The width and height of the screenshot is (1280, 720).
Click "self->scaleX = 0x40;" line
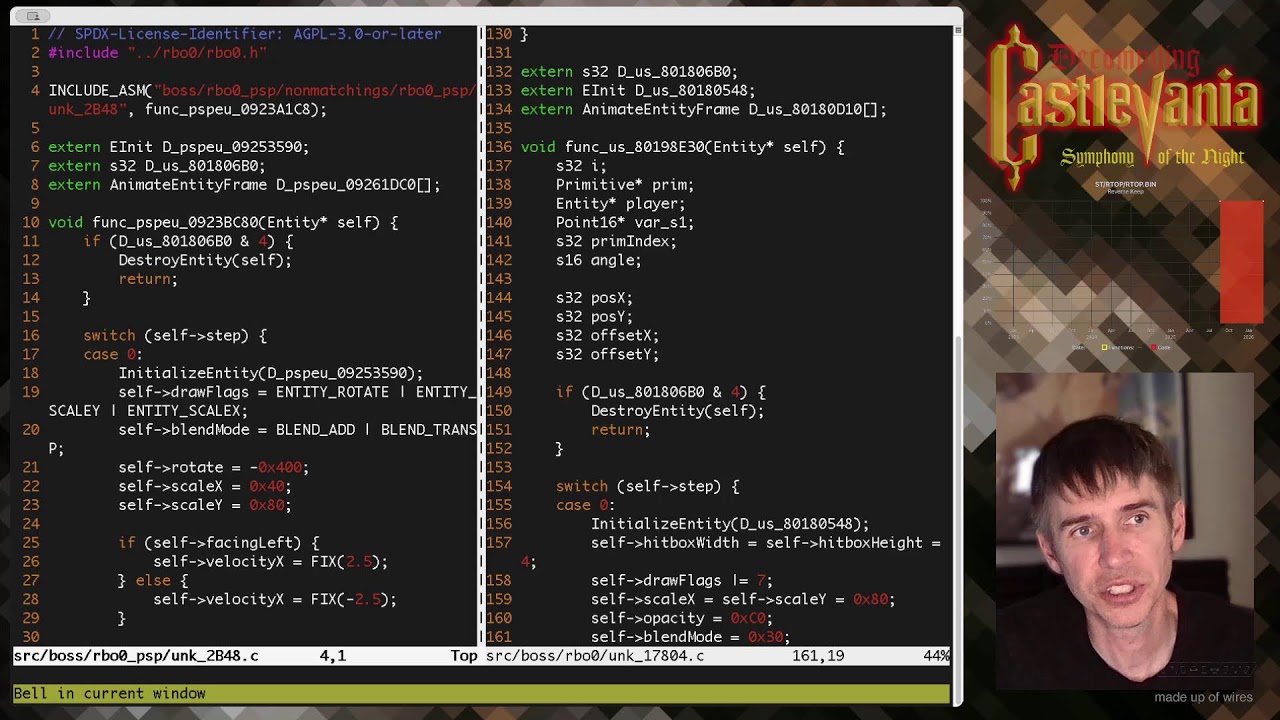coord(205,486)
